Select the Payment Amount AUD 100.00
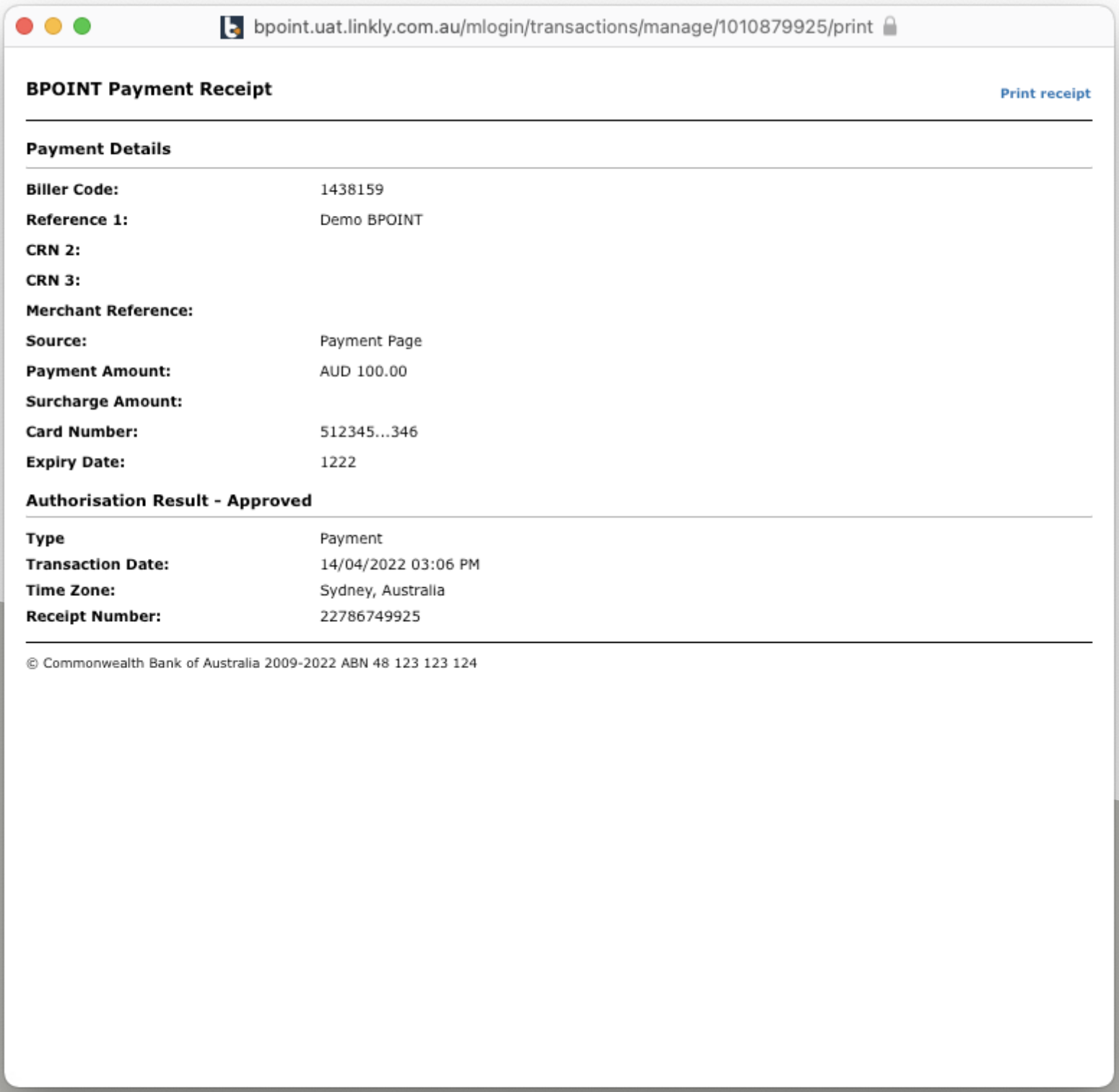 [363, 370]
